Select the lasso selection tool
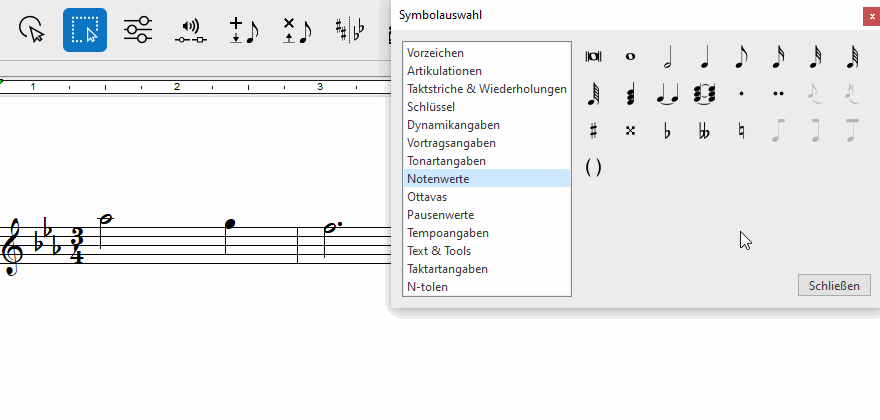Viewport: 880px width, 420px height. (34, 29)
